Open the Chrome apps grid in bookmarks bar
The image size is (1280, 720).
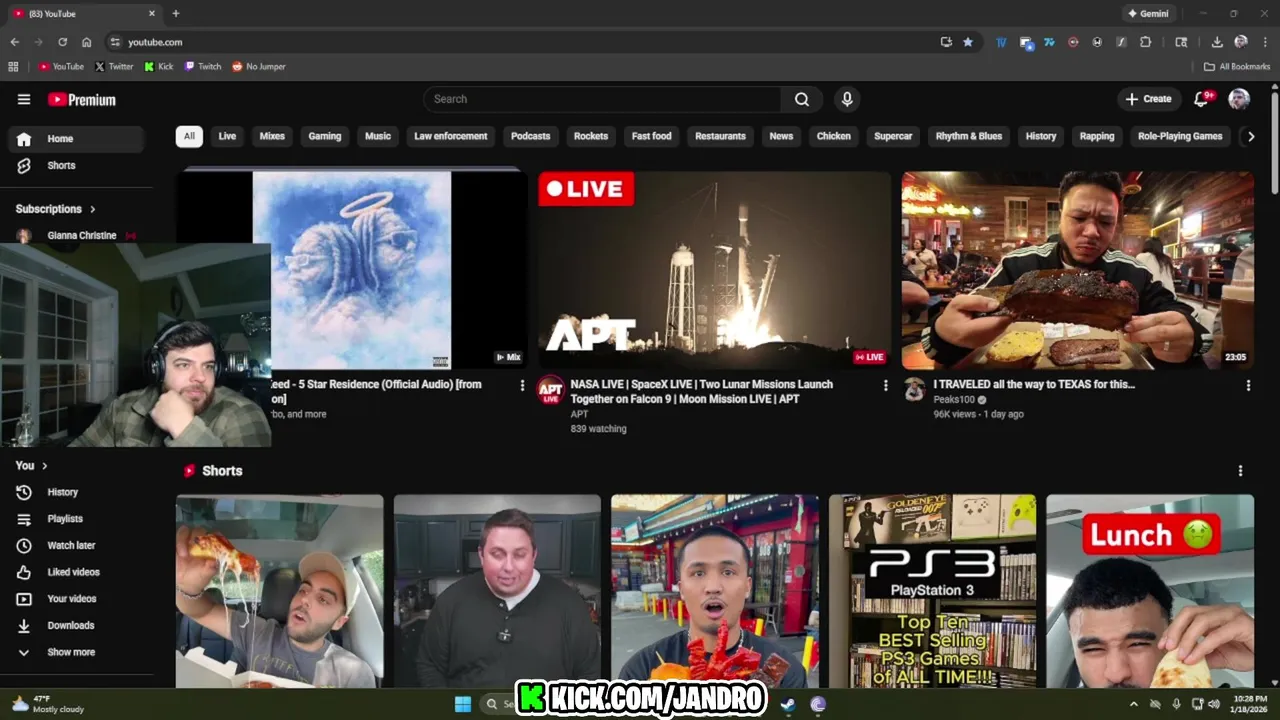(13, 67)
